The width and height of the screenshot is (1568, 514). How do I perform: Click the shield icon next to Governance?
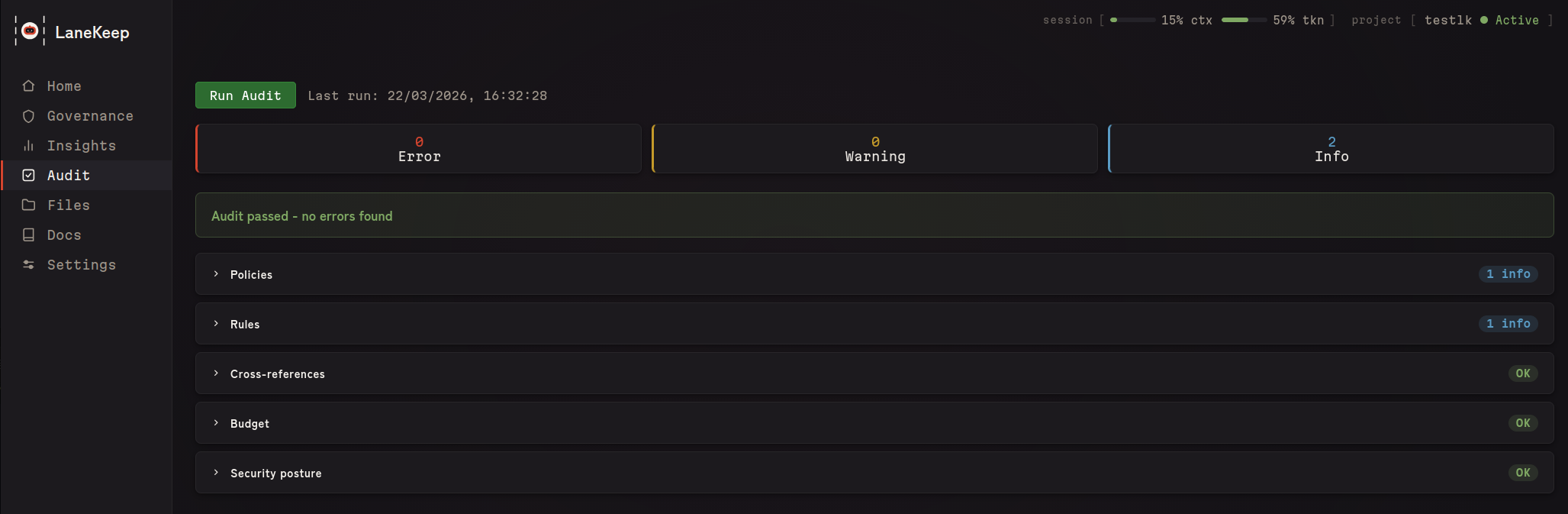point(28,115)
